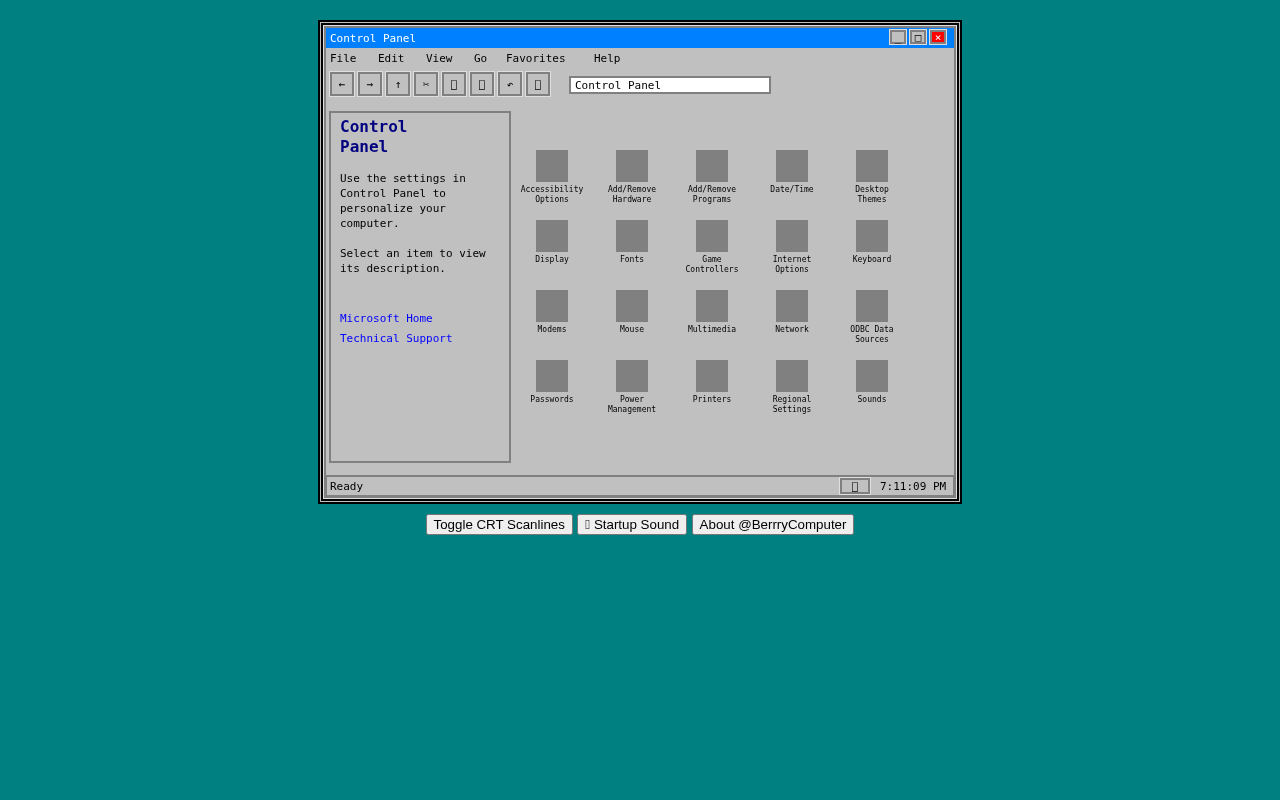Follow the Microsoft Home link

(386, 317)
